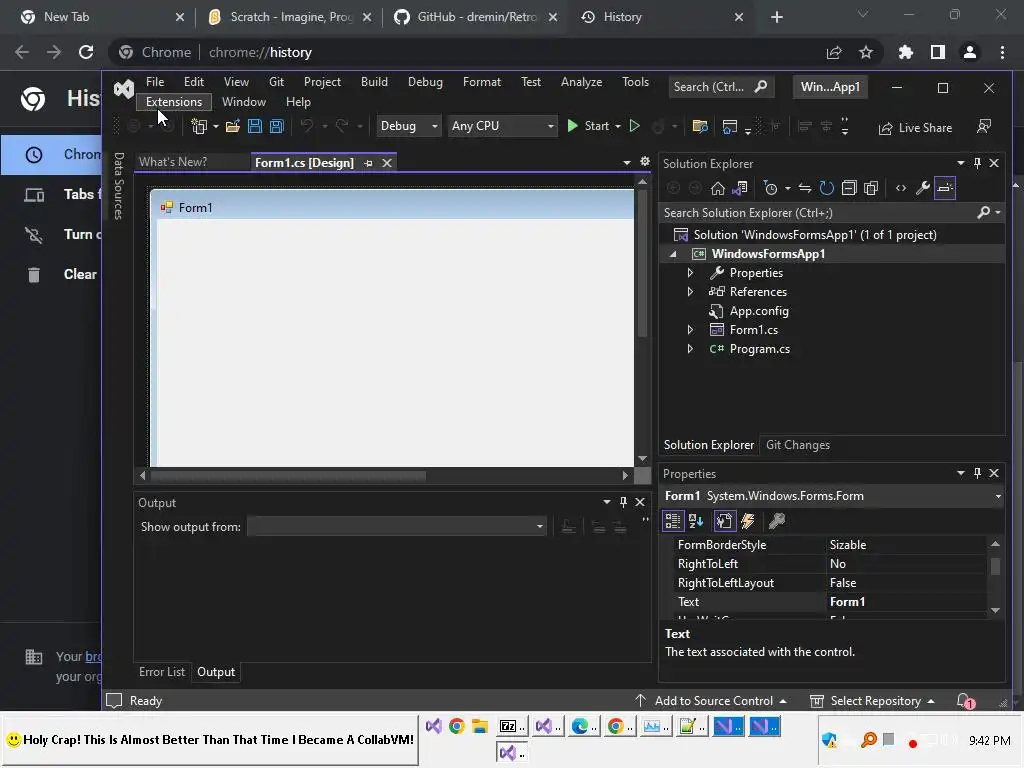Show Events lightning bolt in Properties panel
1024x768 pixels.
[x=748, y=521]
